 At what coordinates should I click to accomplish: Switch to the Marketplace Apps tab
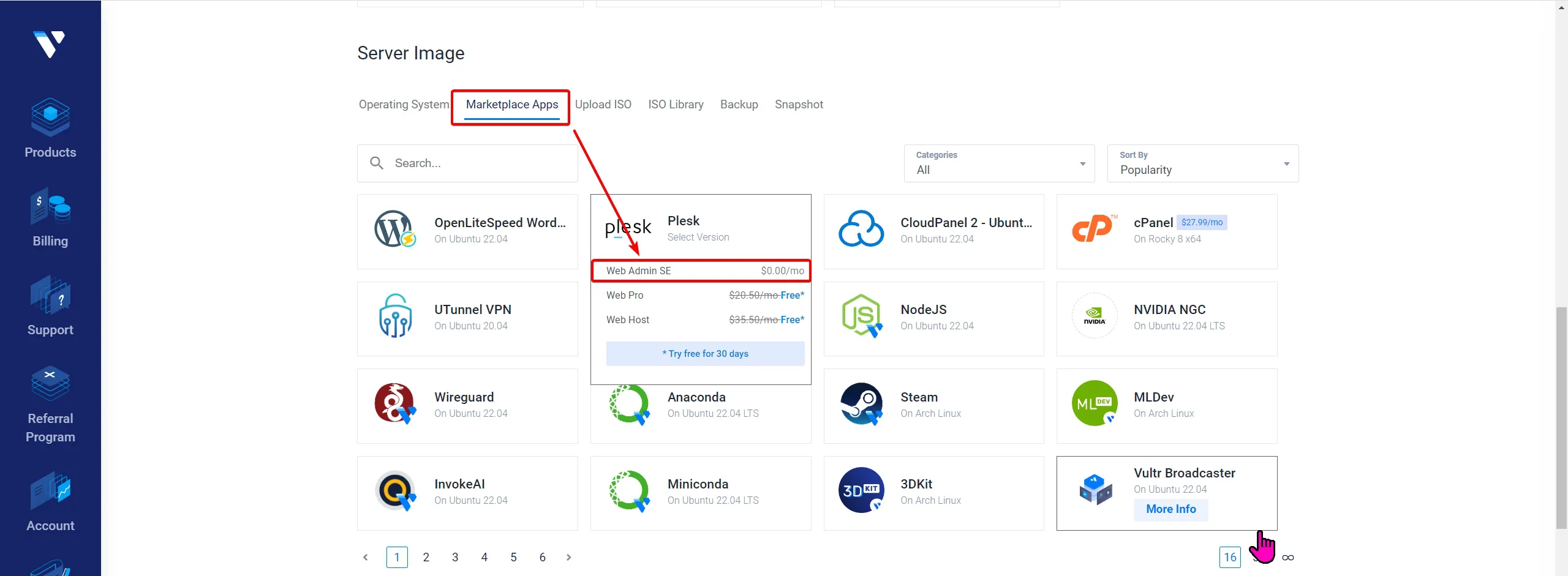511,105
